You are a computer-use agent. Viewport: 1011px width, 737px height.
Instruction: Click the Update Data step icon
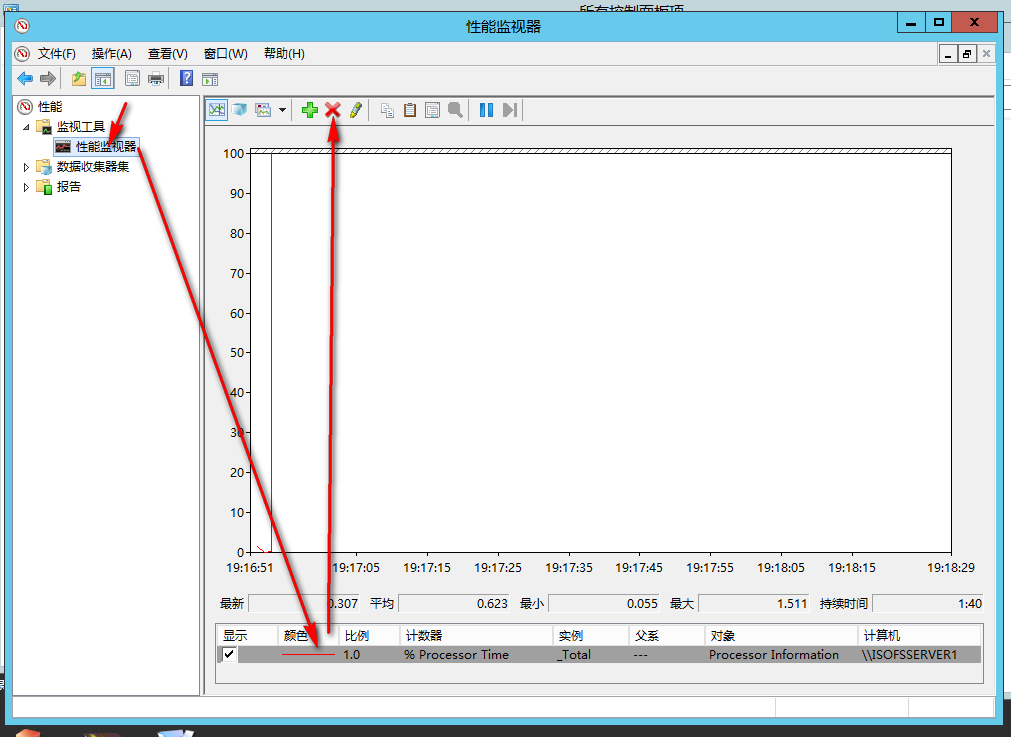(510, 110)
